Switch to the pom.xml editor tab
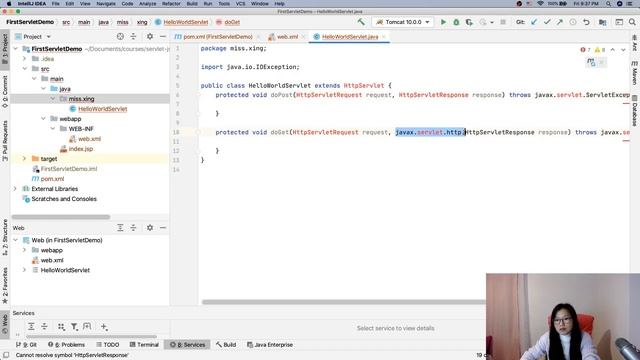Image resolution: width=640 pixels, height=360 pixels. [x=218, y=37]
